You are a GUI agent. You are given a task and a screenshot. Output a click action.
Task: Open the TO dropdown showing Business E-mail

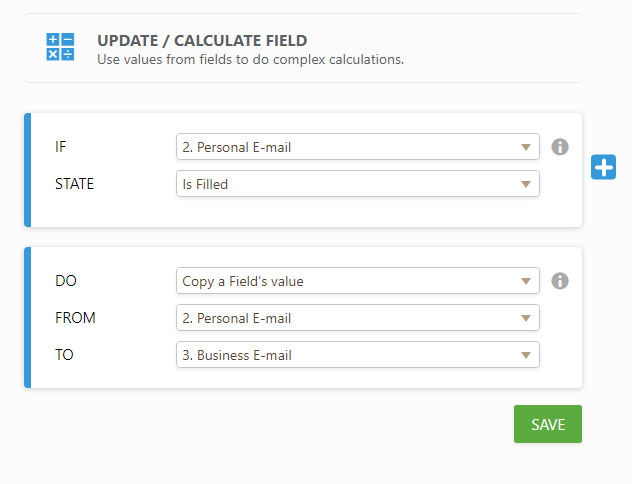pyautogui.click(x=357, y=355)
